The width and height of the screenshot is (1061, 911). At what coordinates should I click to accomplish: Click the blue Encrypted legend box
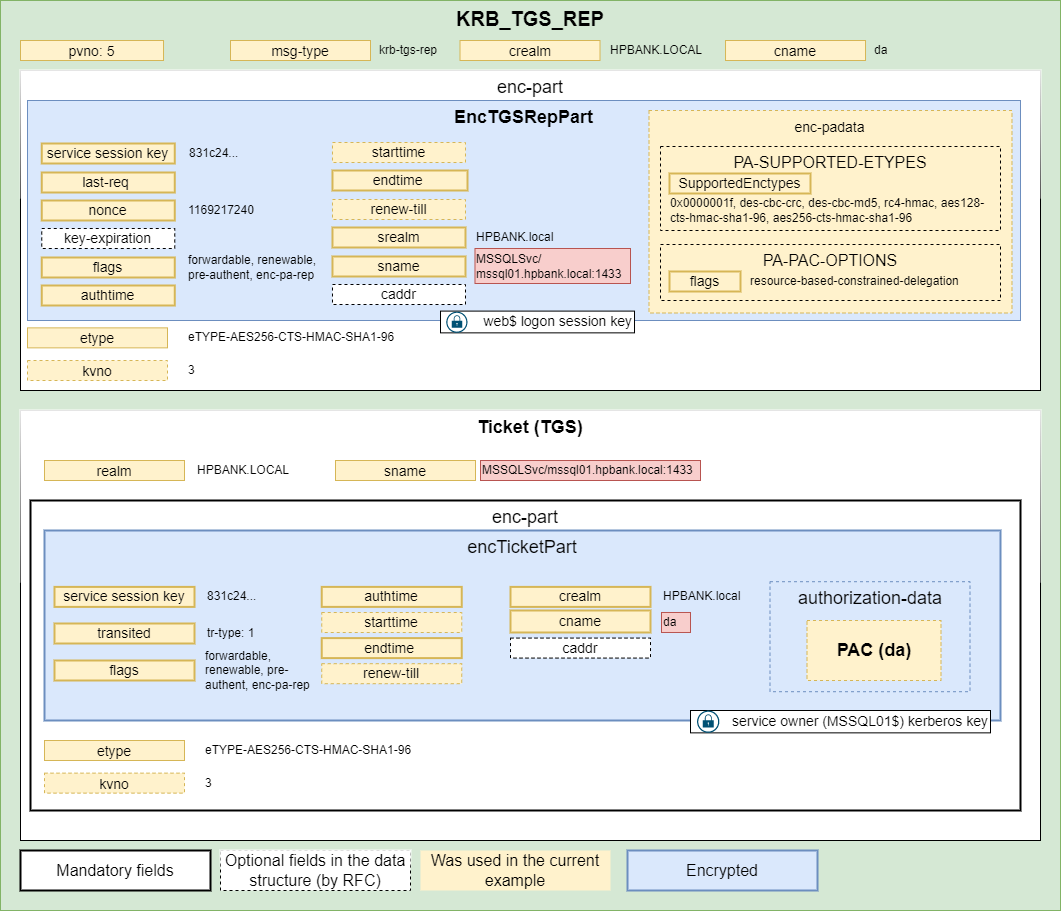tap(722, 870)
